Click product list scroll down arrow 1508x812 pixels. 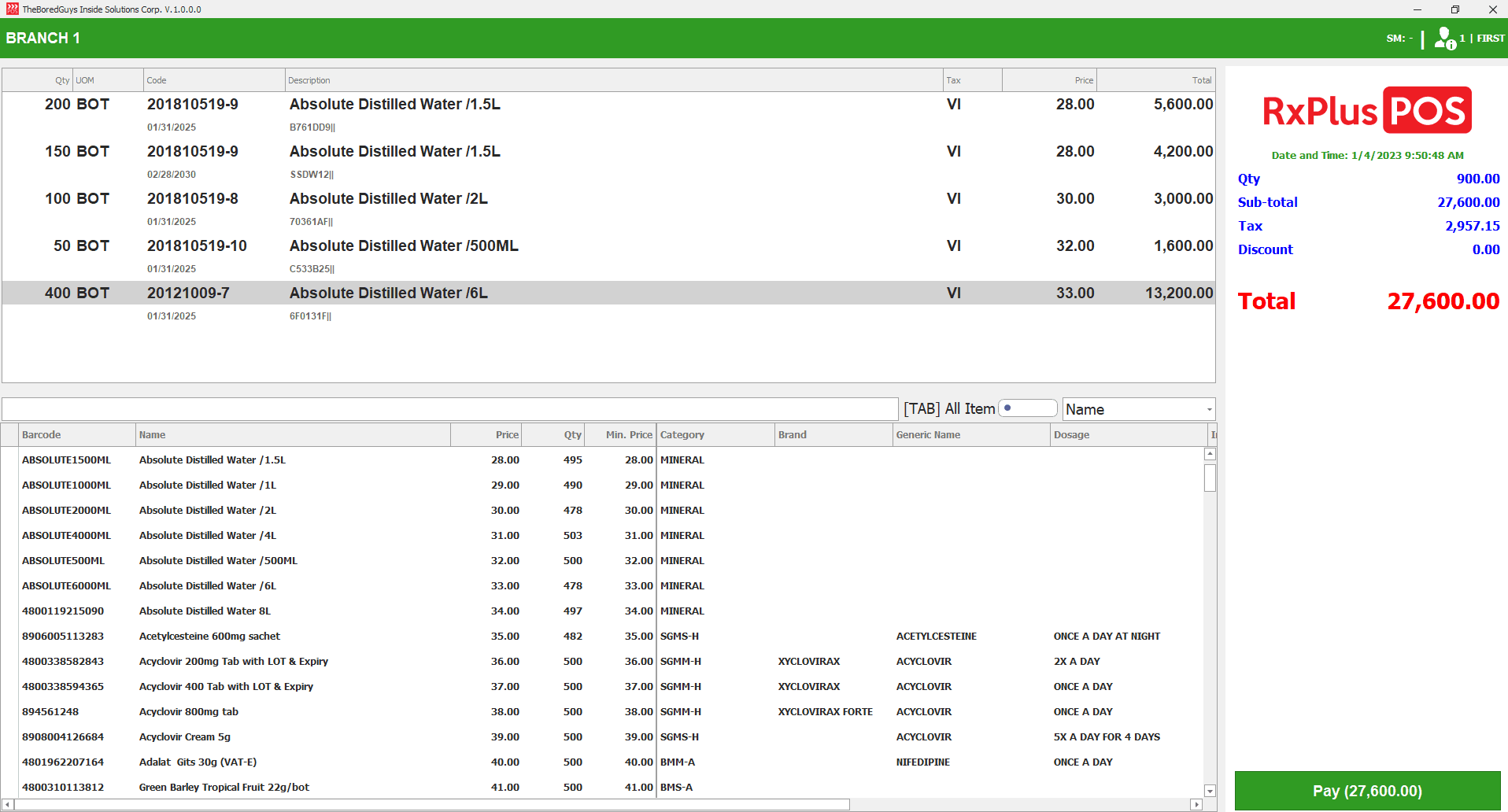click(1210, 791)
